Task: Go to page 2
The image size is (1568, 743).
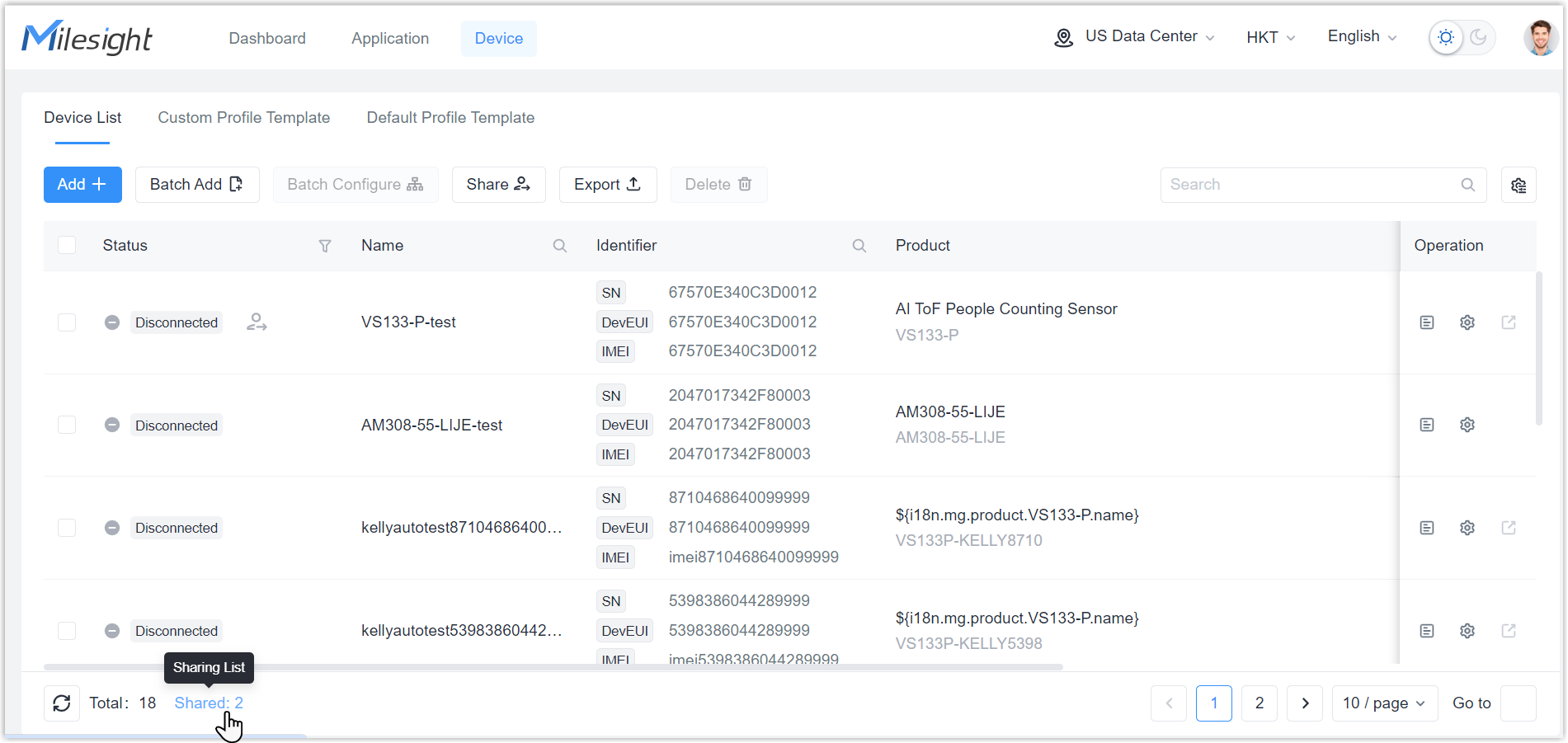Action: (1260, 703)
